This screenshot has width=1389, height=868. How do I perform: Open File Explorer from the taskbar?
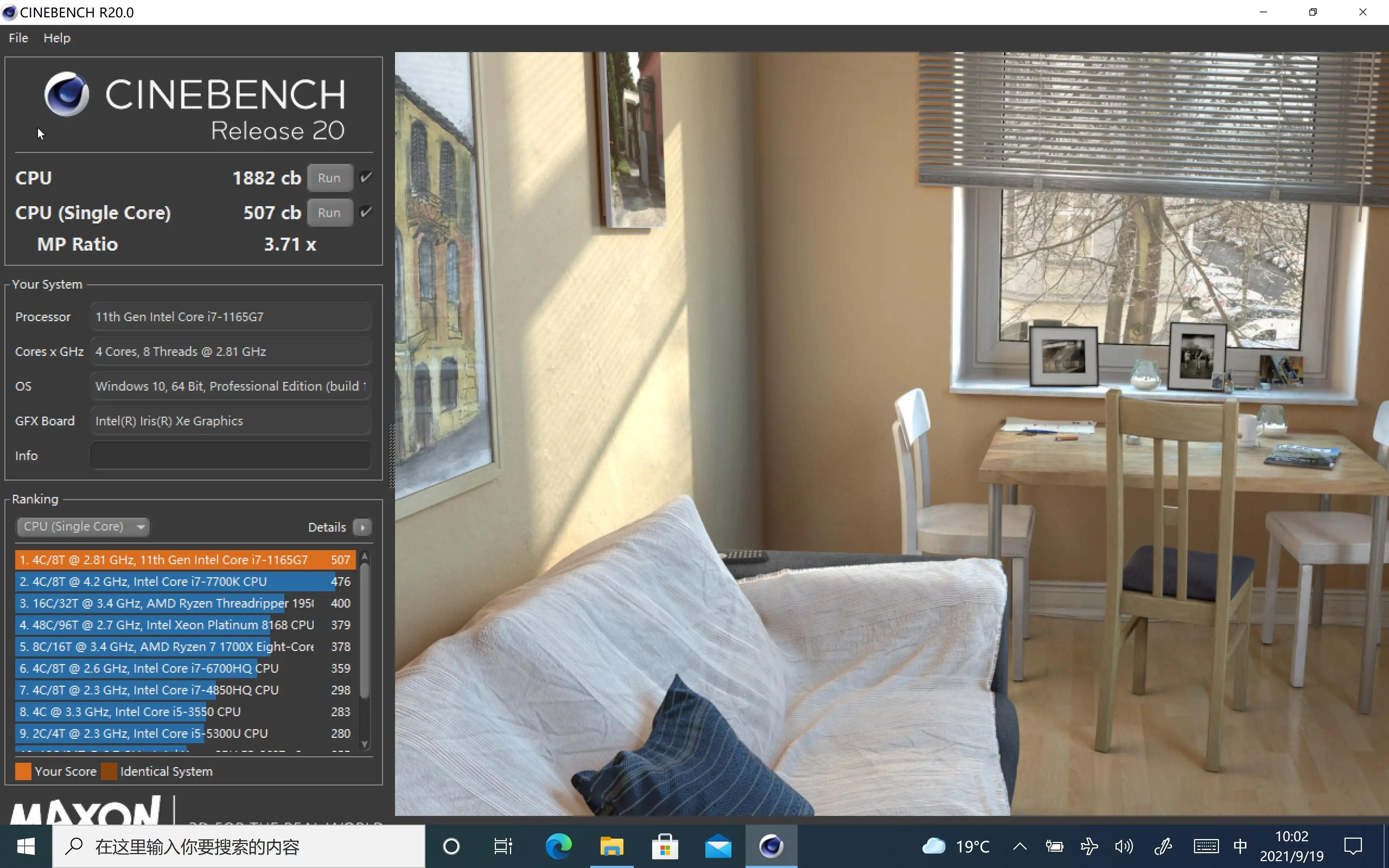pyautogui.click(x=611, y=846)
